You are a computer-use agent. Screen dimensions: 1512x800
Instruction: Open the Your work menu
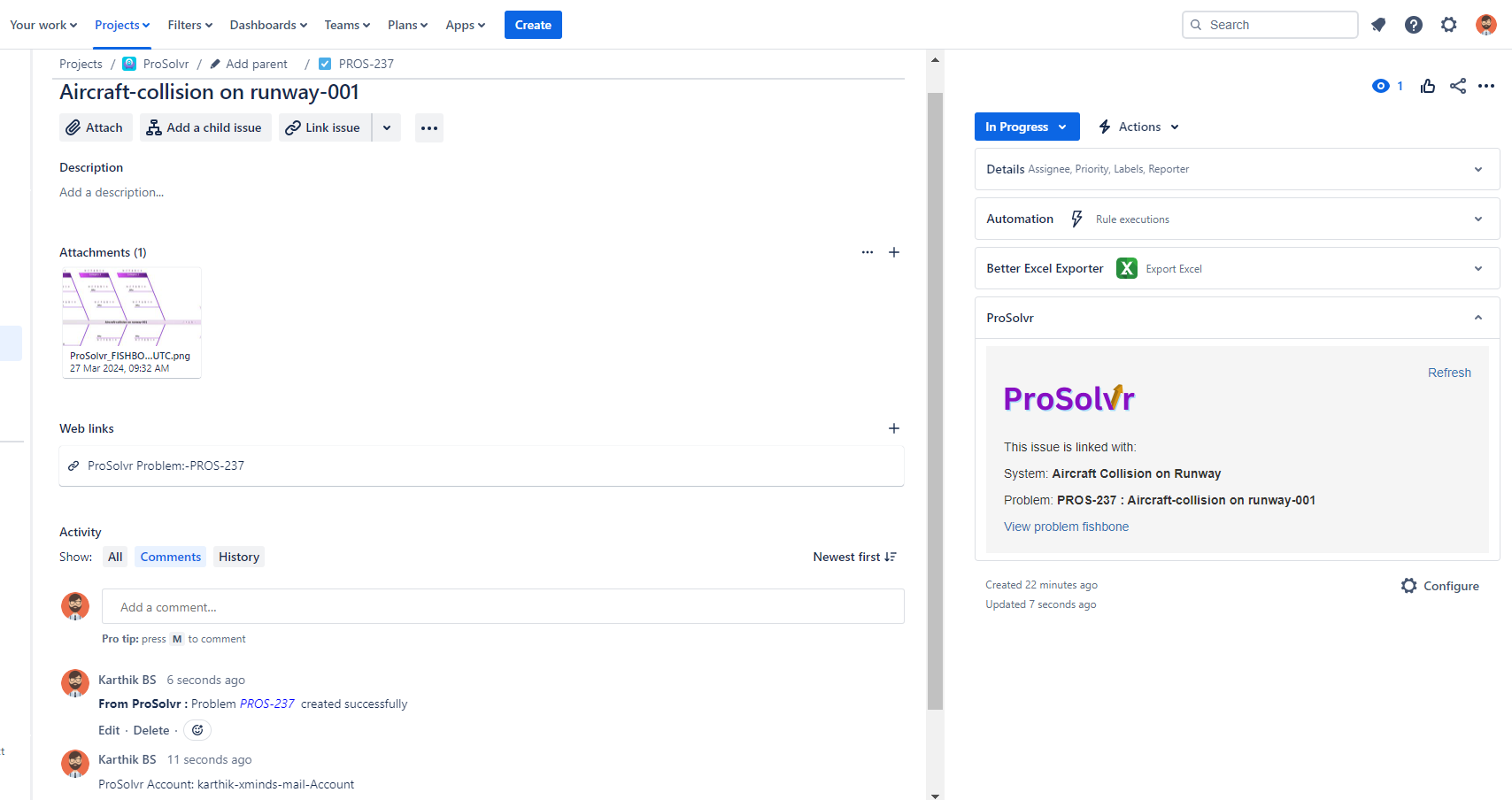tap(43, 25)
